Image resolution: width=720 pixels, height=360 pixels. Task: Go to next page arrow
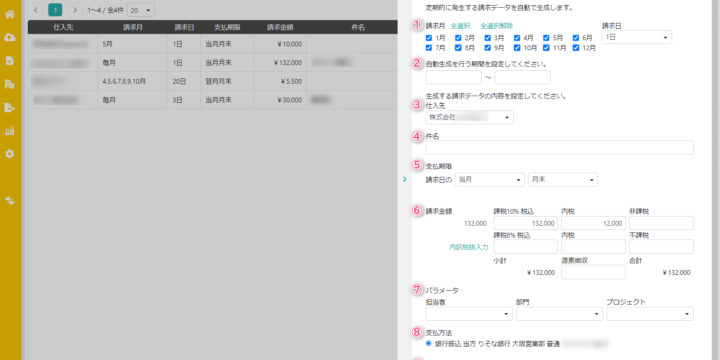[x=75, y=9]
